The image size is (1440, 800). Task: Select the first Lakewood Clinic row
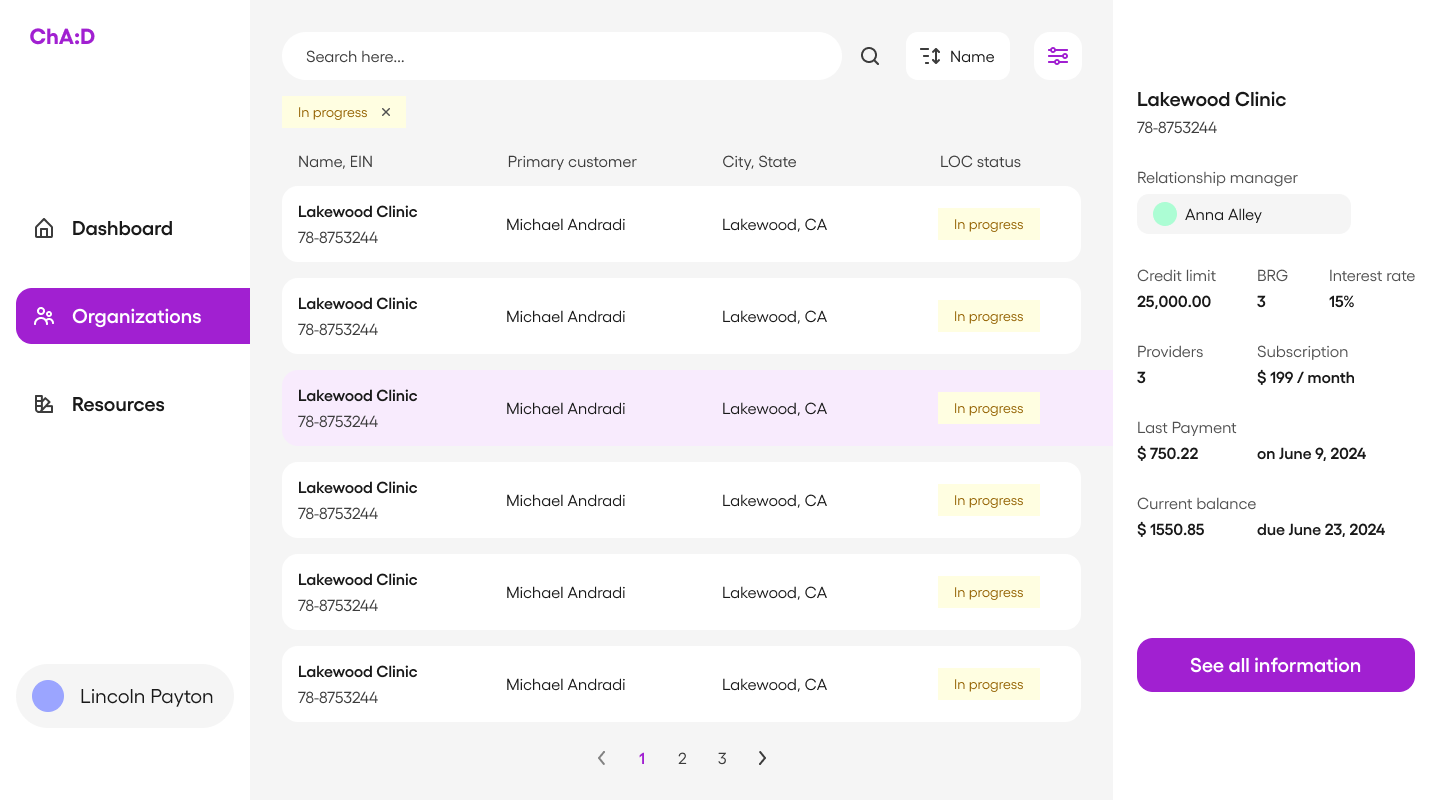[680, 224]
